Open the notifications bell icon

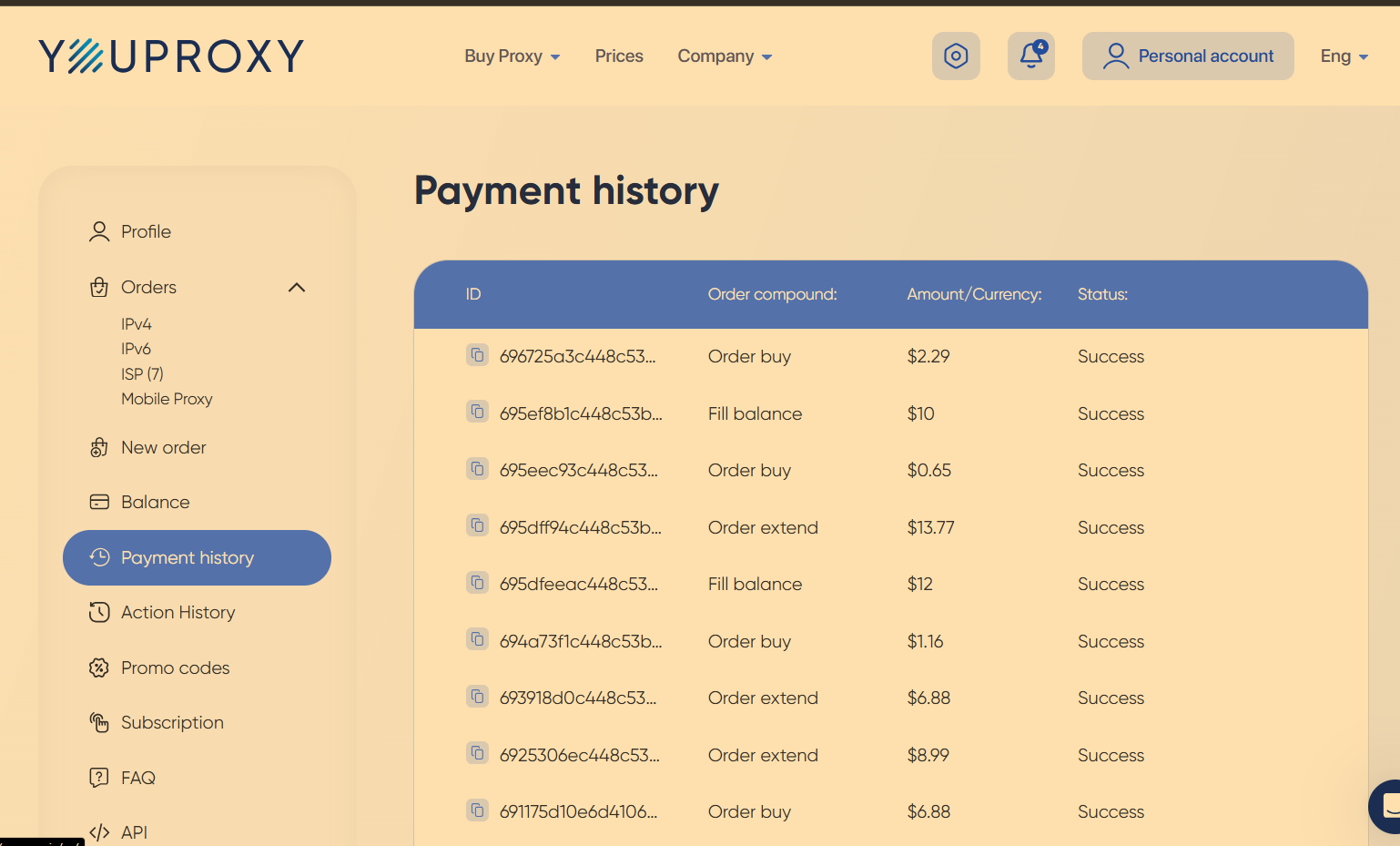coord(1031,56)
